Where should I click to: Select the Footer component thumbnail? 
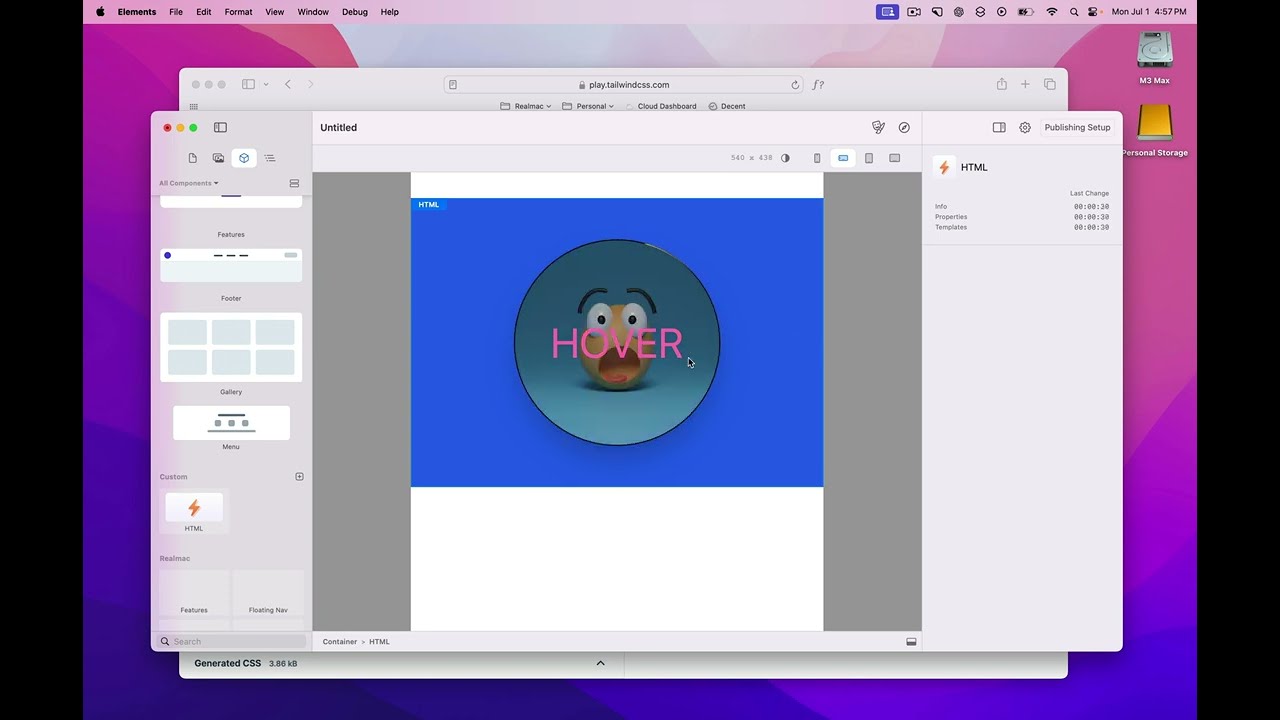(x=231, y=266)
